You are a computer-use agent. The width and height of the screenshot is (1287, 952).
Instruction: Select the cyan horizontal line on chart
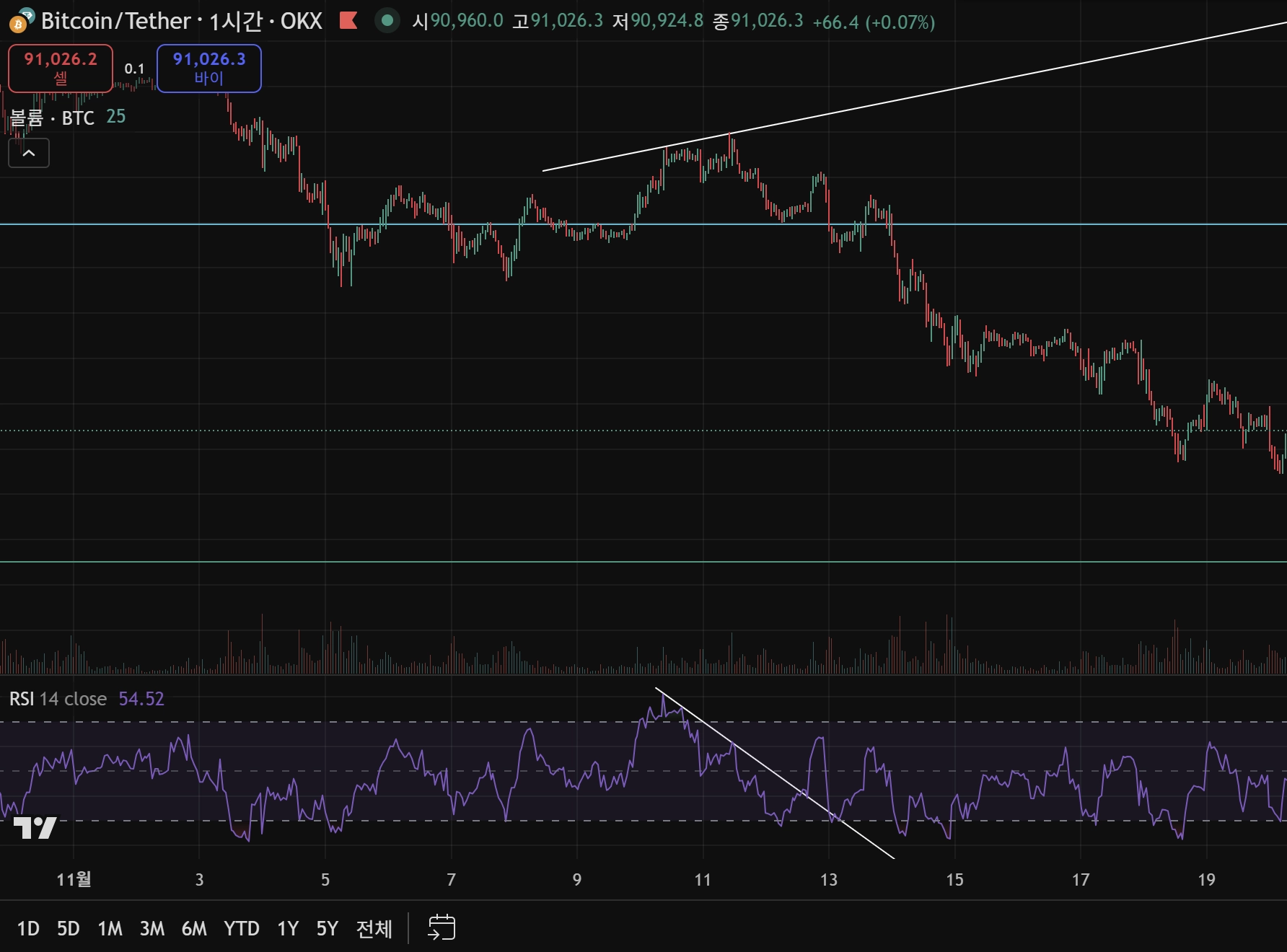pyautogui.click(x=643, y=224)
